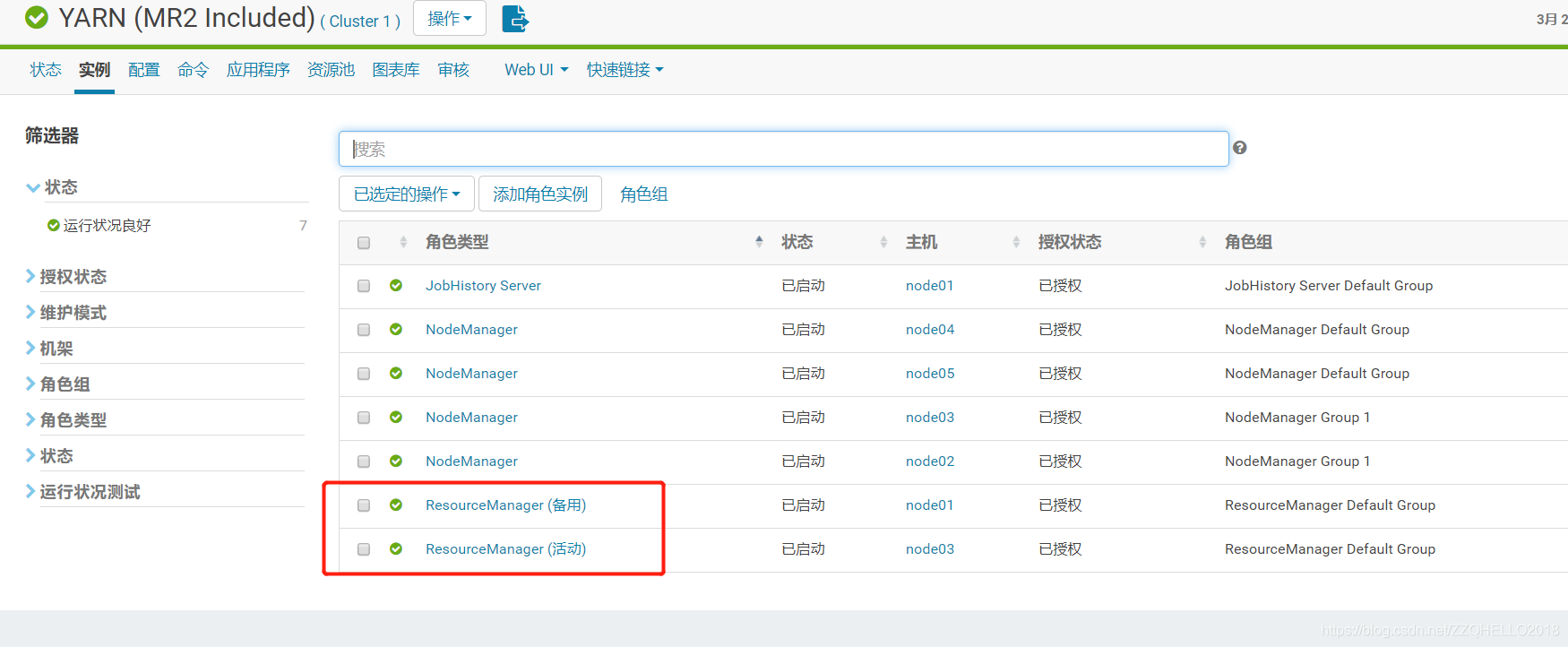This screenshot has width=1568, height=647.
Task: Expand the 角色组 filter
Action: tap(58, 384)
